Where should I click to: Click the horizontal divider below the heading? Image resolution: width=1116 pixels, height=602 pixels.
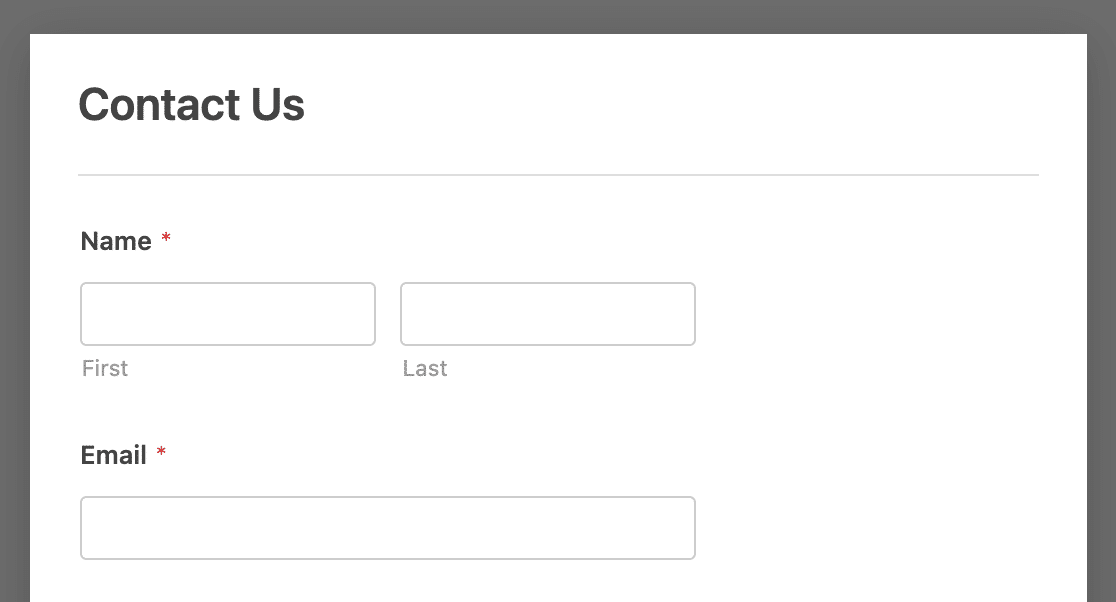click(x=558, y=175)
